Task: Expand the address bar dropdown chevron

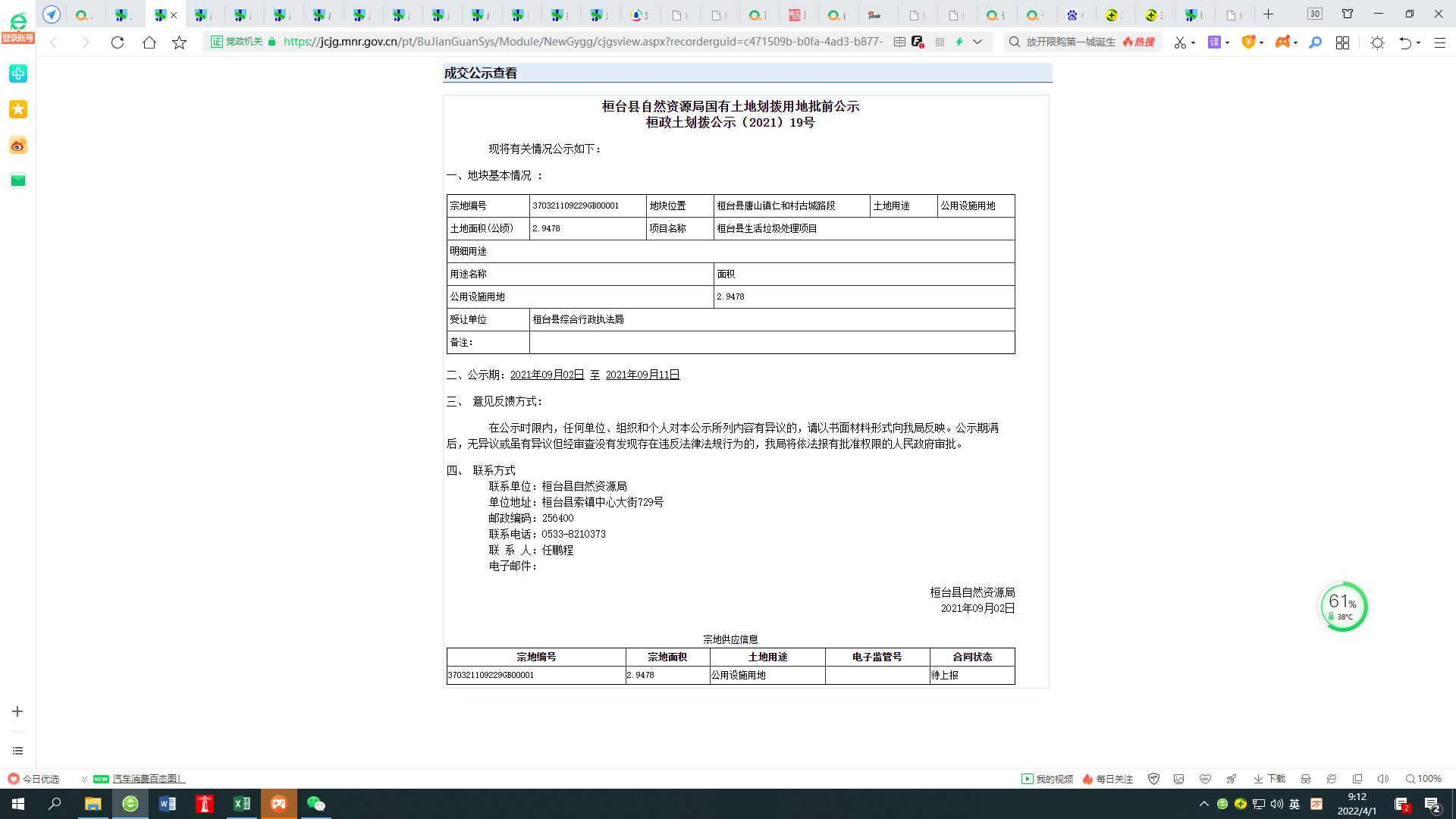Action: [978, 42]
